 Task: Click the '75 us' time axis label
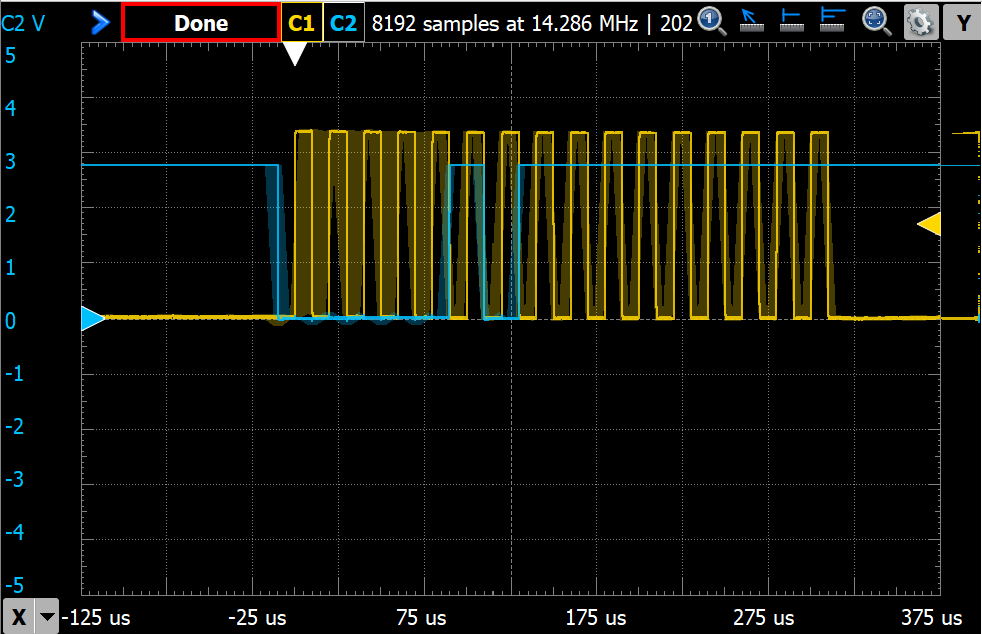421,618
